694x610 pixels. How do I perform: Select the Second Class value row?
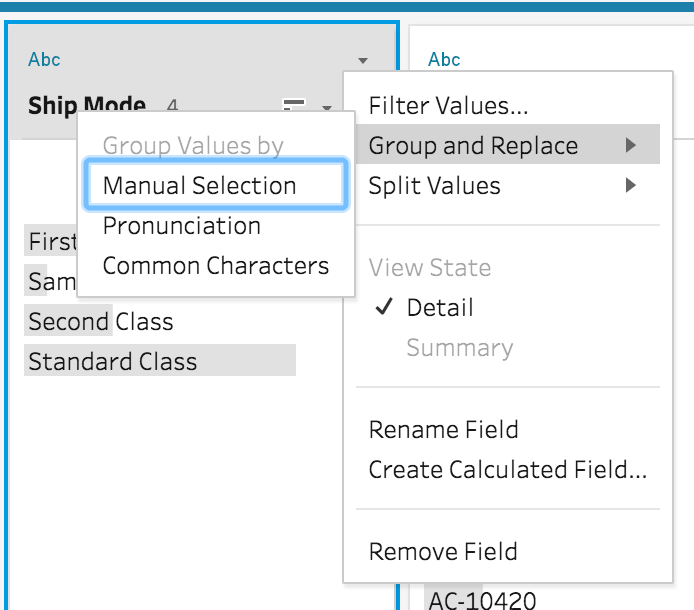tap(100, 322)
